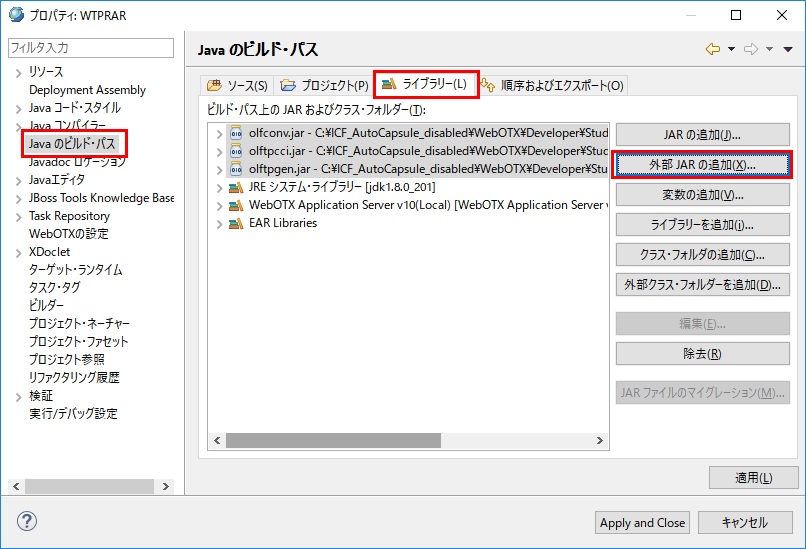806x549 pixels.
Task: Click the olfconv.jar file icon
Action: pyautogui.click(x=236, y=133)
